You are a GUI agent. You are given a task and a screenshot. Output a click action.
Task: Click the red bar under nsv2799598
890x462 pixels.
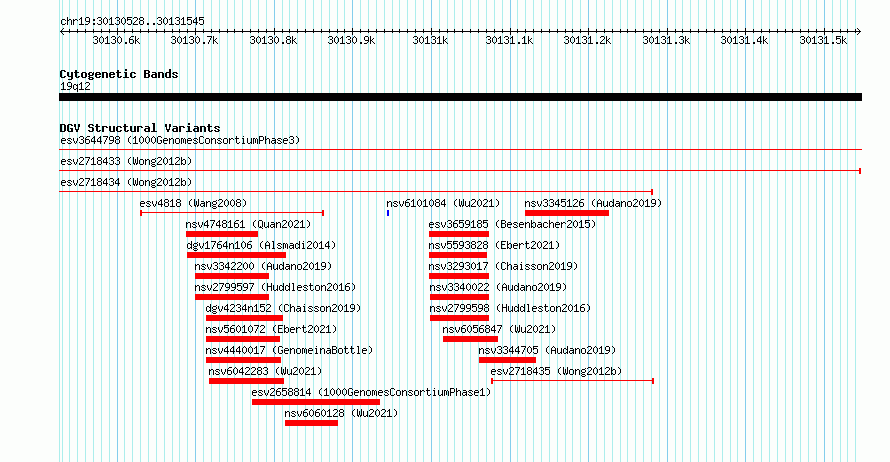click(460, 318)
